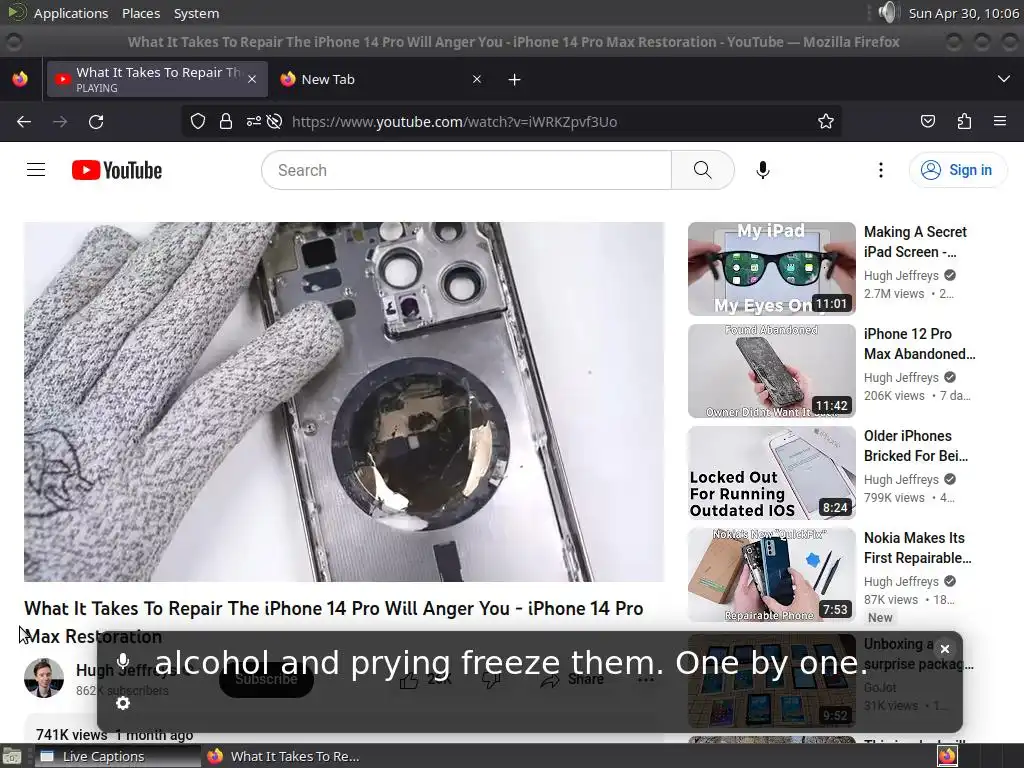
Task: Reload the page with the refresh icon
Action: pos(96,121)
